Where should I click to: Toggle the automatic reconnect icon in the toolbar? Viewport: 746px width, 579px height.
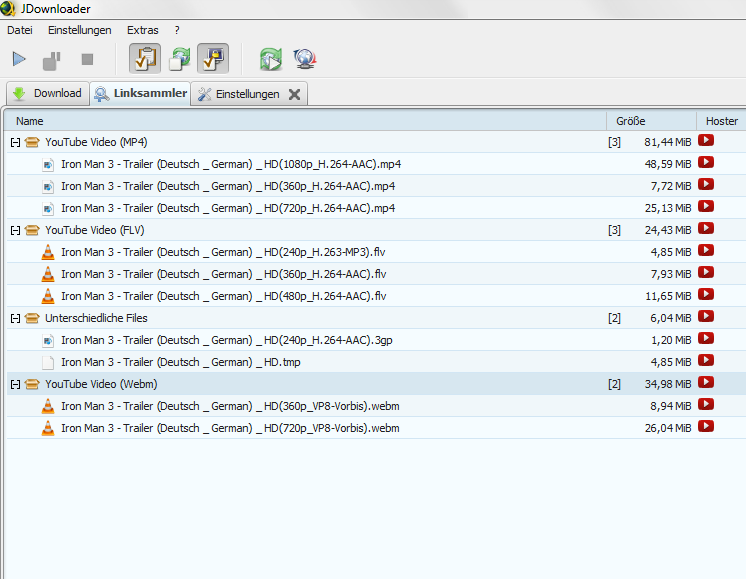click(x=180, y=59)
